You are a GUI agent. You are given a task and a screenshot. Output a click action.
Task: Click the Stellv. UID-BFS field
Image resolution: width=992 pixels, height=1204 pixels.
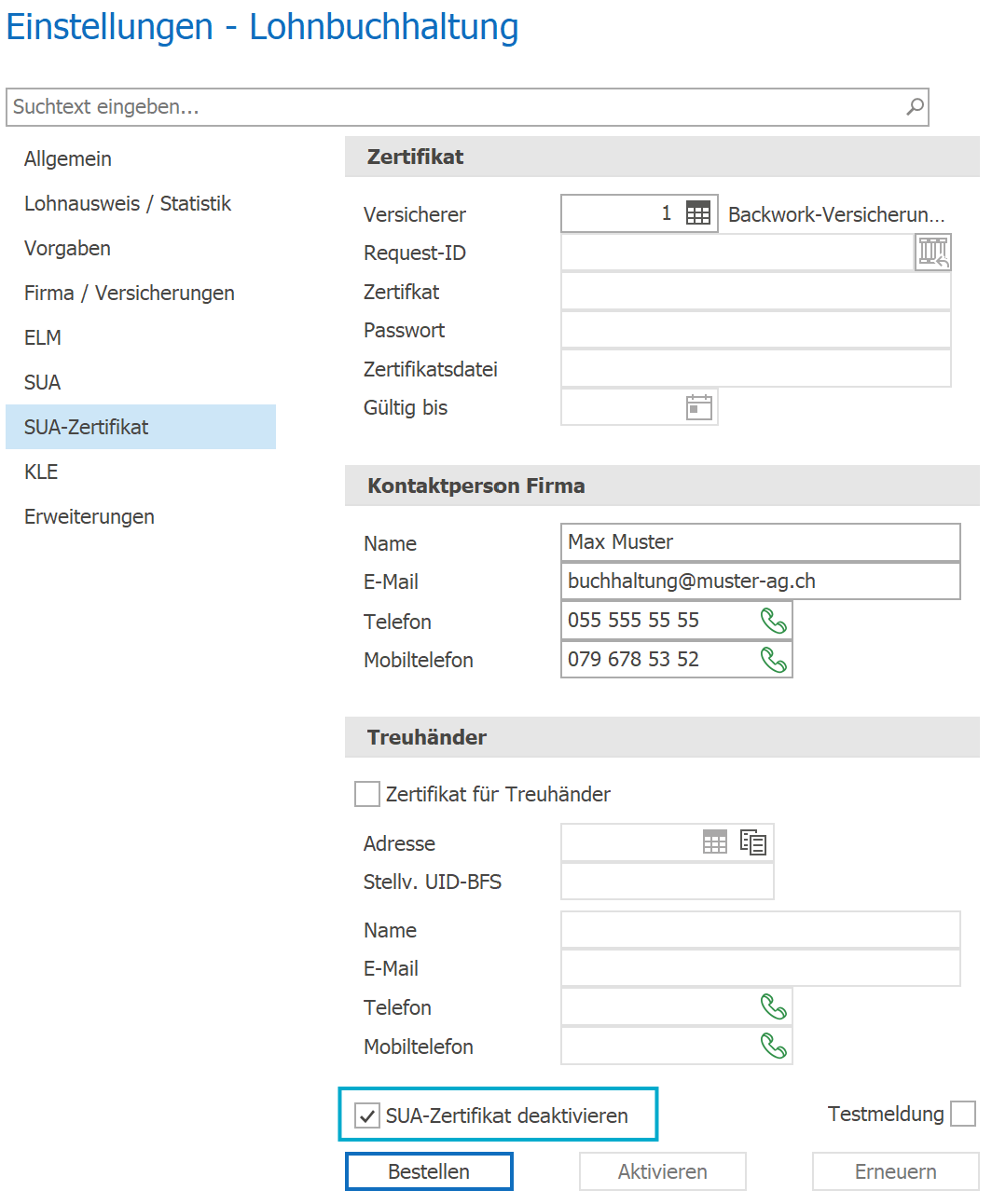(668, 882)
